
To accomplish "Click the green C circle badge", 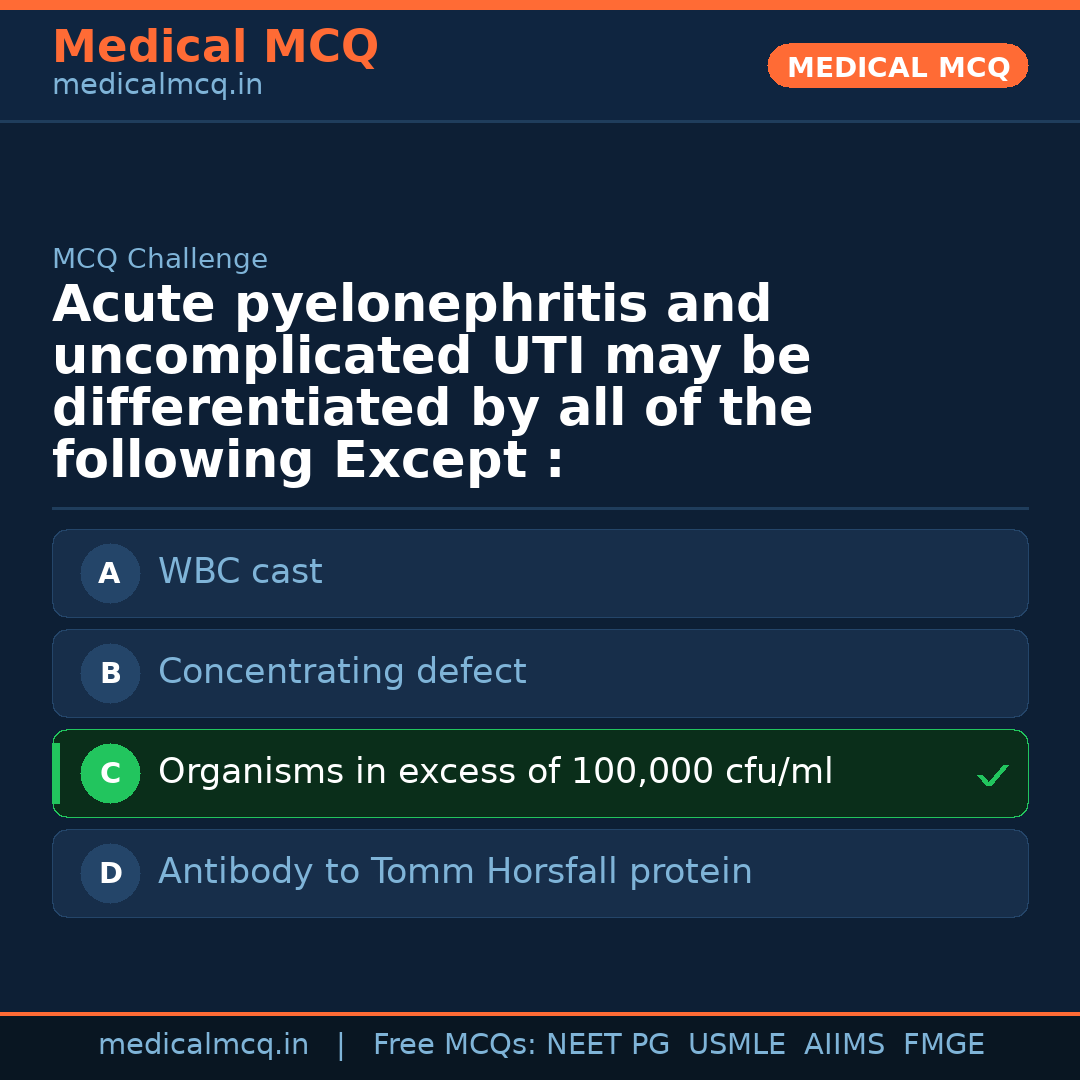I will (x=110, y=774).
